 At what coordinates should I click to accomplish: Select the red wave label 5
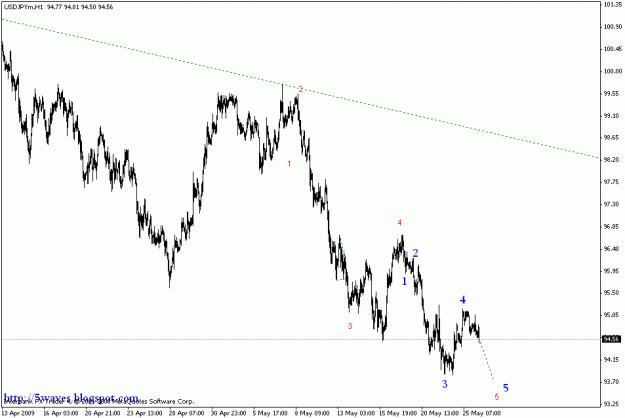[x=497, y=396]
